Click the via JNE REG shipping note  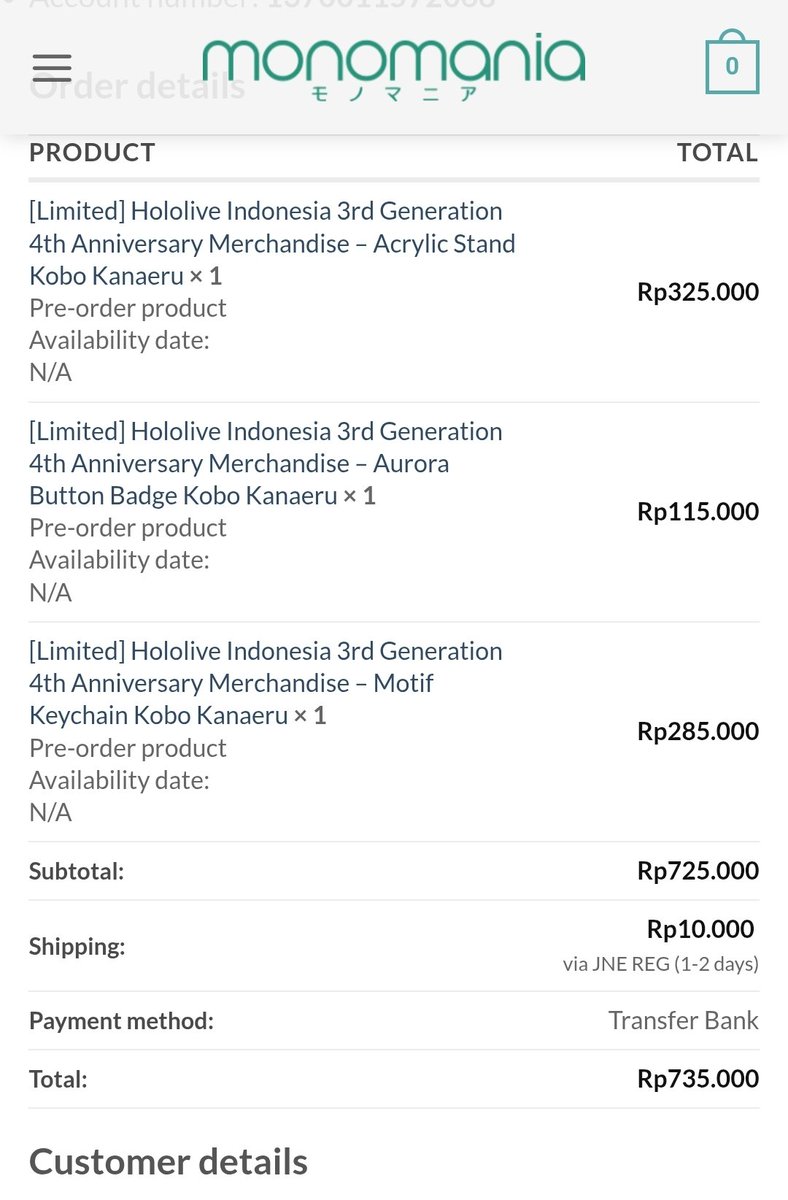click(660, 965)
